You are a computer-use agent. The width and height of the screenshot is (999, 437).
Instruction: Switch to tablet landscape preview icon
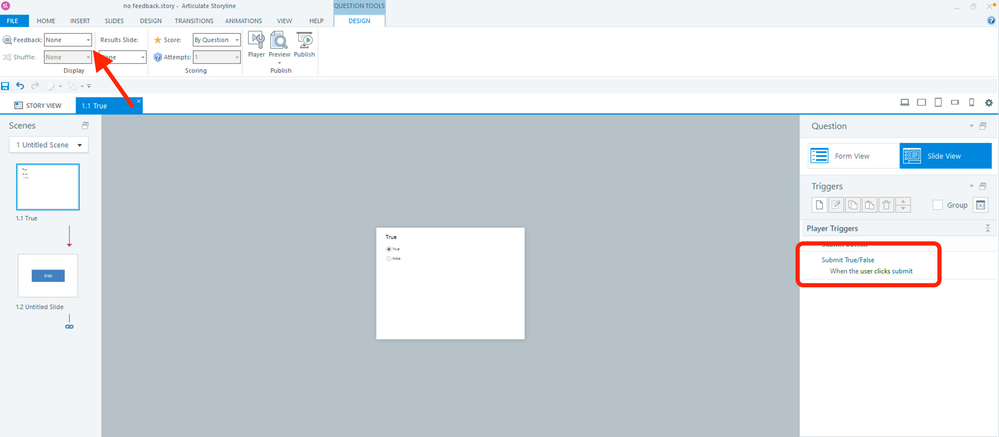point(921,102)
